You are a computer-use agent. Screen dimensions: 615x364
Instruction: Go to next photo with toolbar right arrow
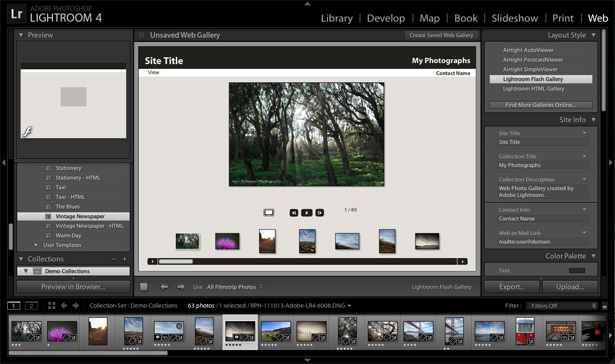click(x=180, y=287)
